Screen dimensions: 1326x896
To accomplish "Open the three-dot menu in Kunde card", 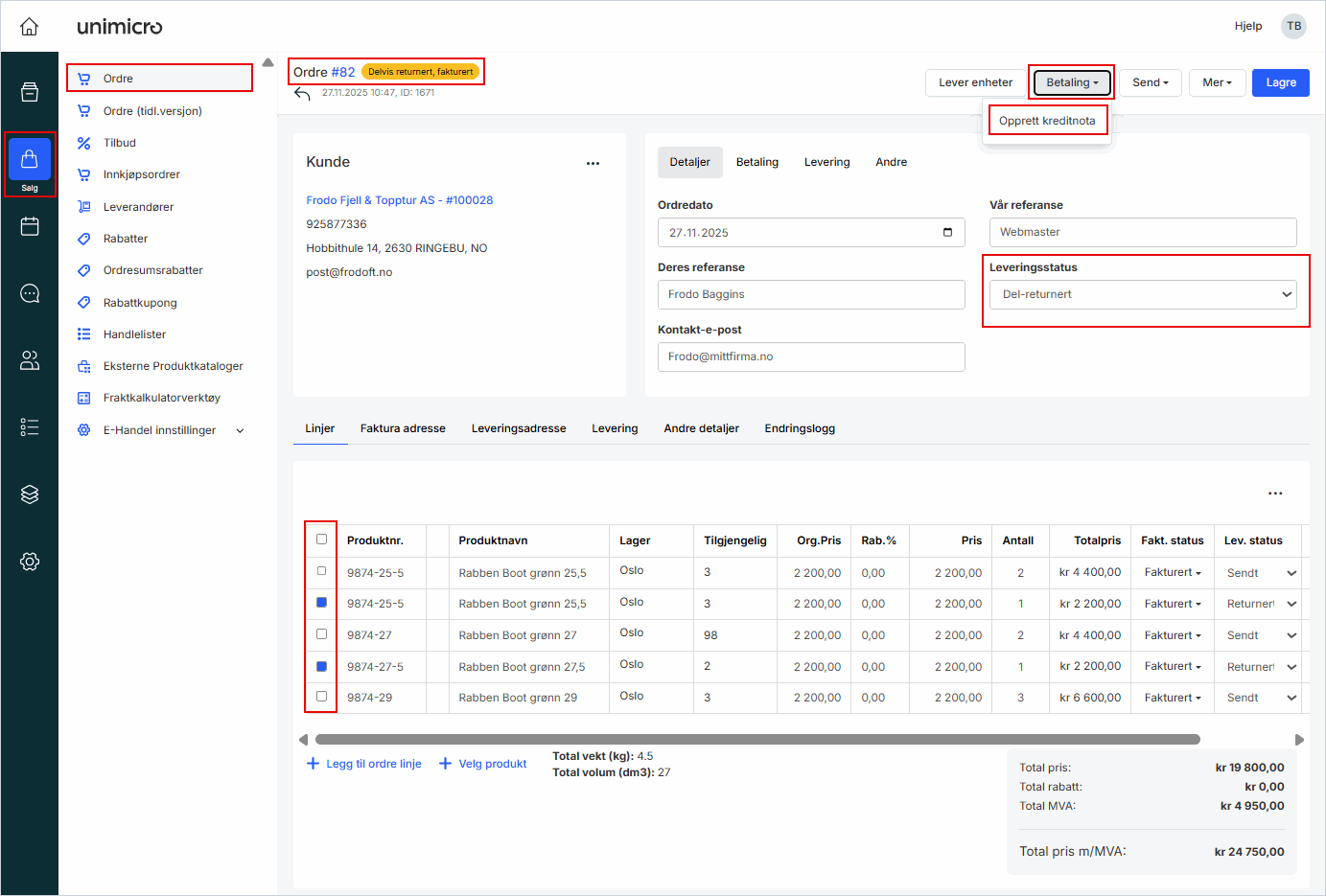I will 593,163.
